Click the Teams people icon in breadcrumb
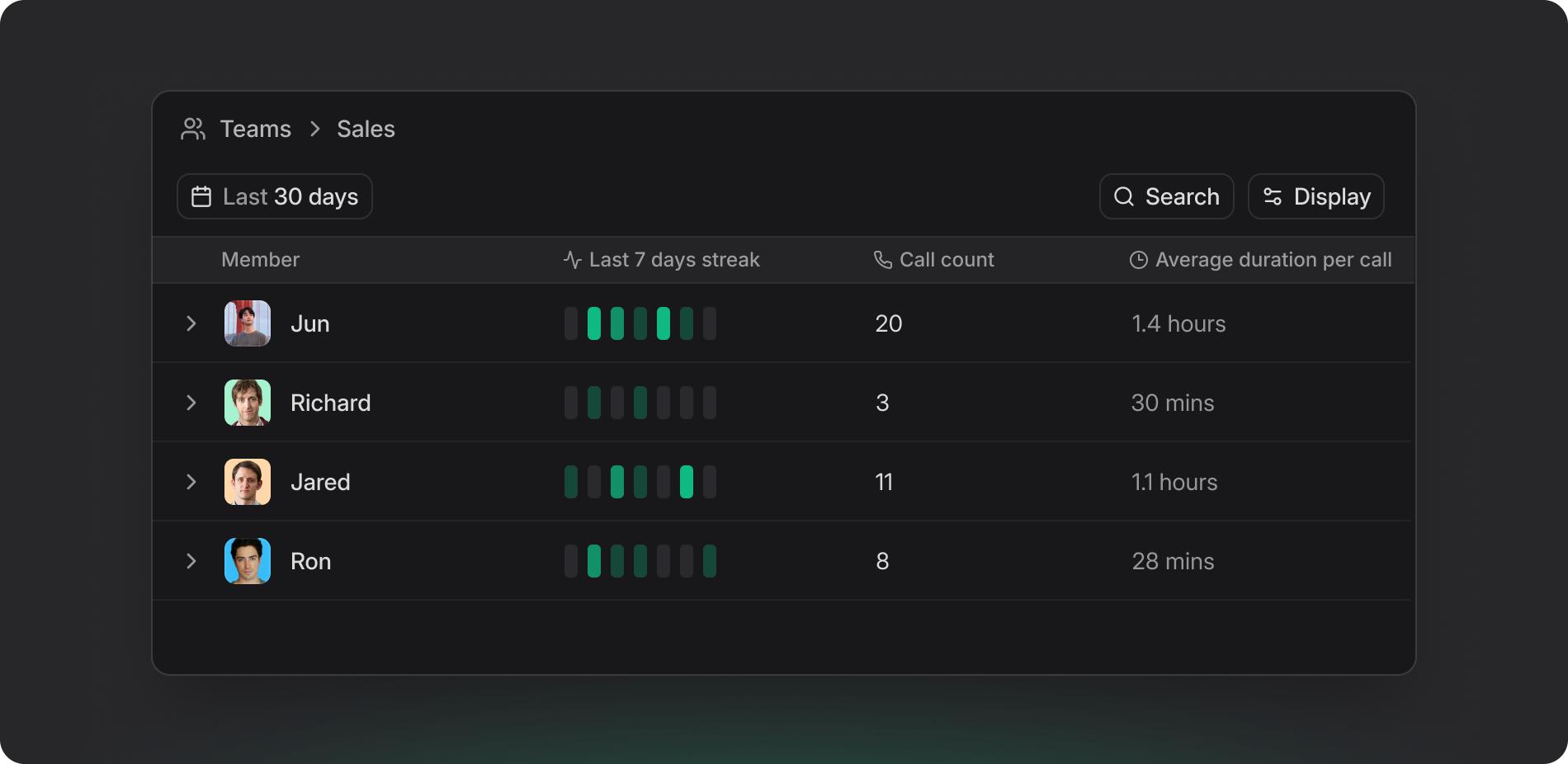Screen dimensions: 1568x764 point(193,129)
